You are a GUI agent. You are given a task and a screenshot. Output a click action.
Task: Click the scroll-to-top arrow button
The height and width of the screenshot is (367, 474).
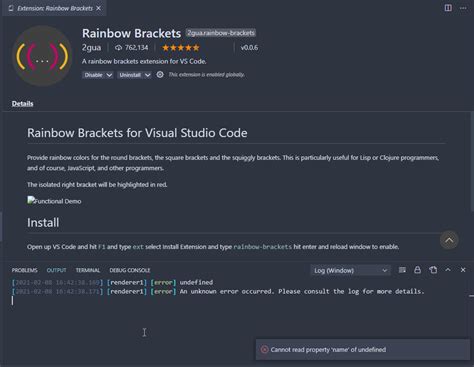pos(449,240)
